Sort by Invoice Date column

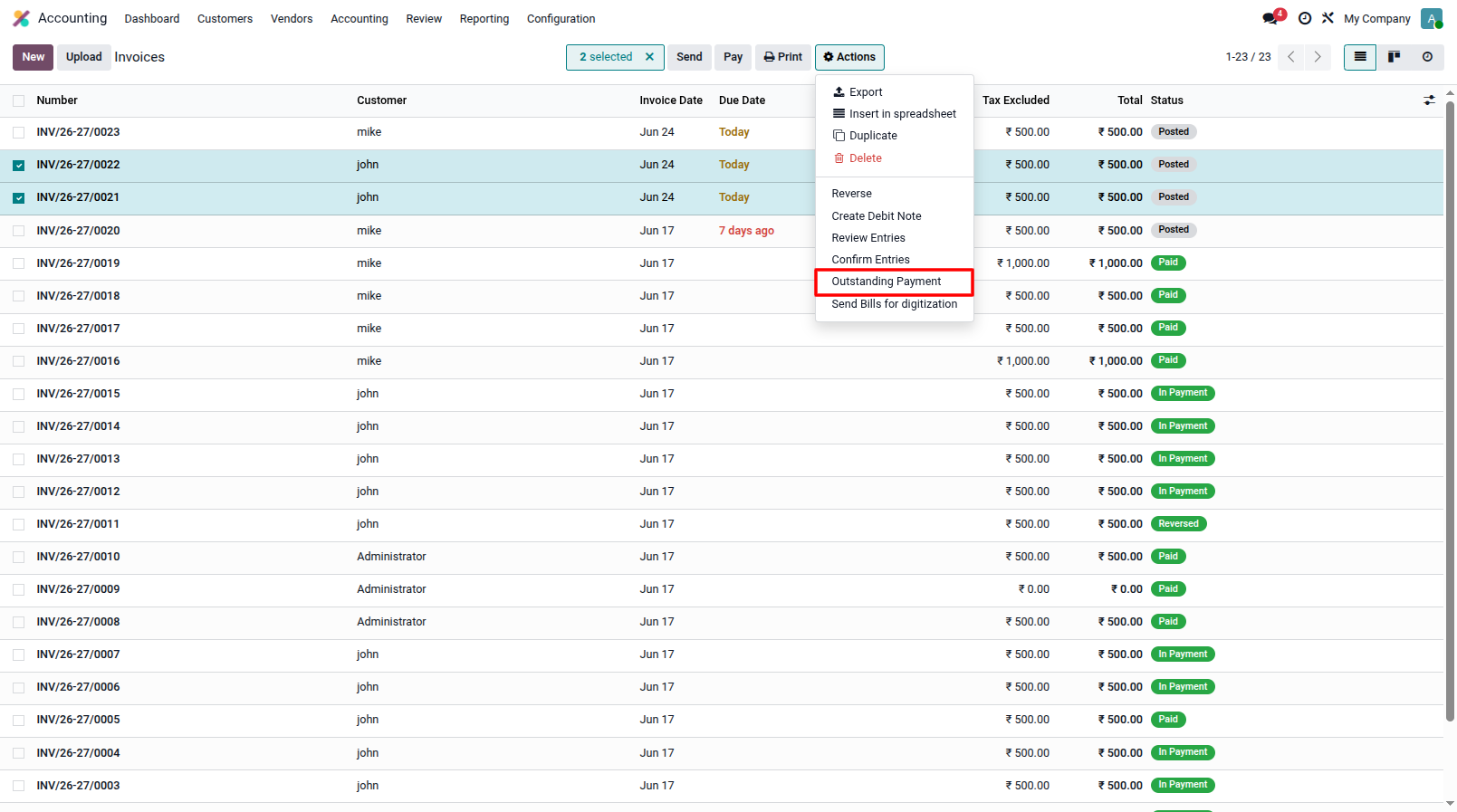tap(671, 100)
